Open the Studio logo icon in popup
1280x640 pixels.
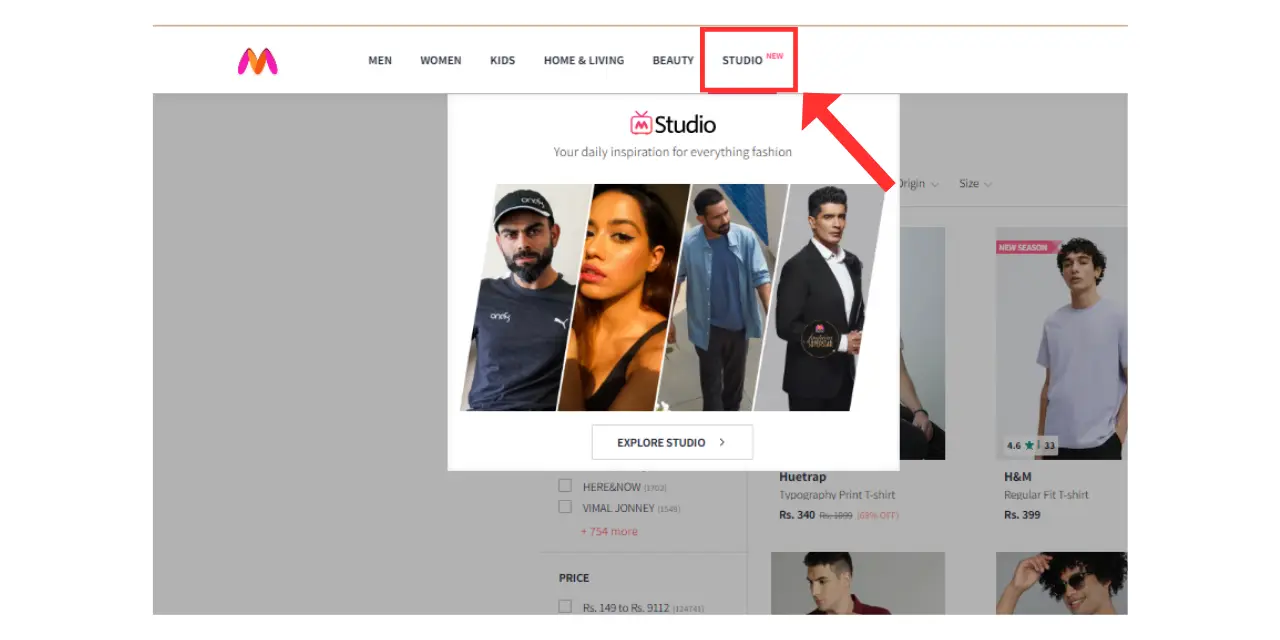pyautogui.click(x=641, y=123)
